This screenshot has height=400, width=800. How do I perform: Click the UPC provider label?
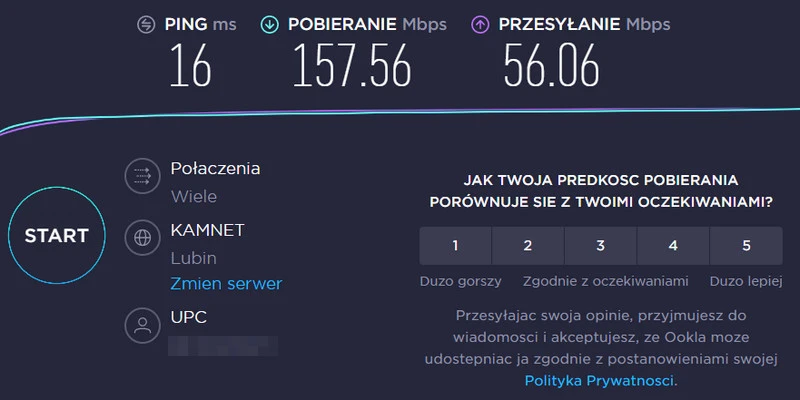point(190,317)
